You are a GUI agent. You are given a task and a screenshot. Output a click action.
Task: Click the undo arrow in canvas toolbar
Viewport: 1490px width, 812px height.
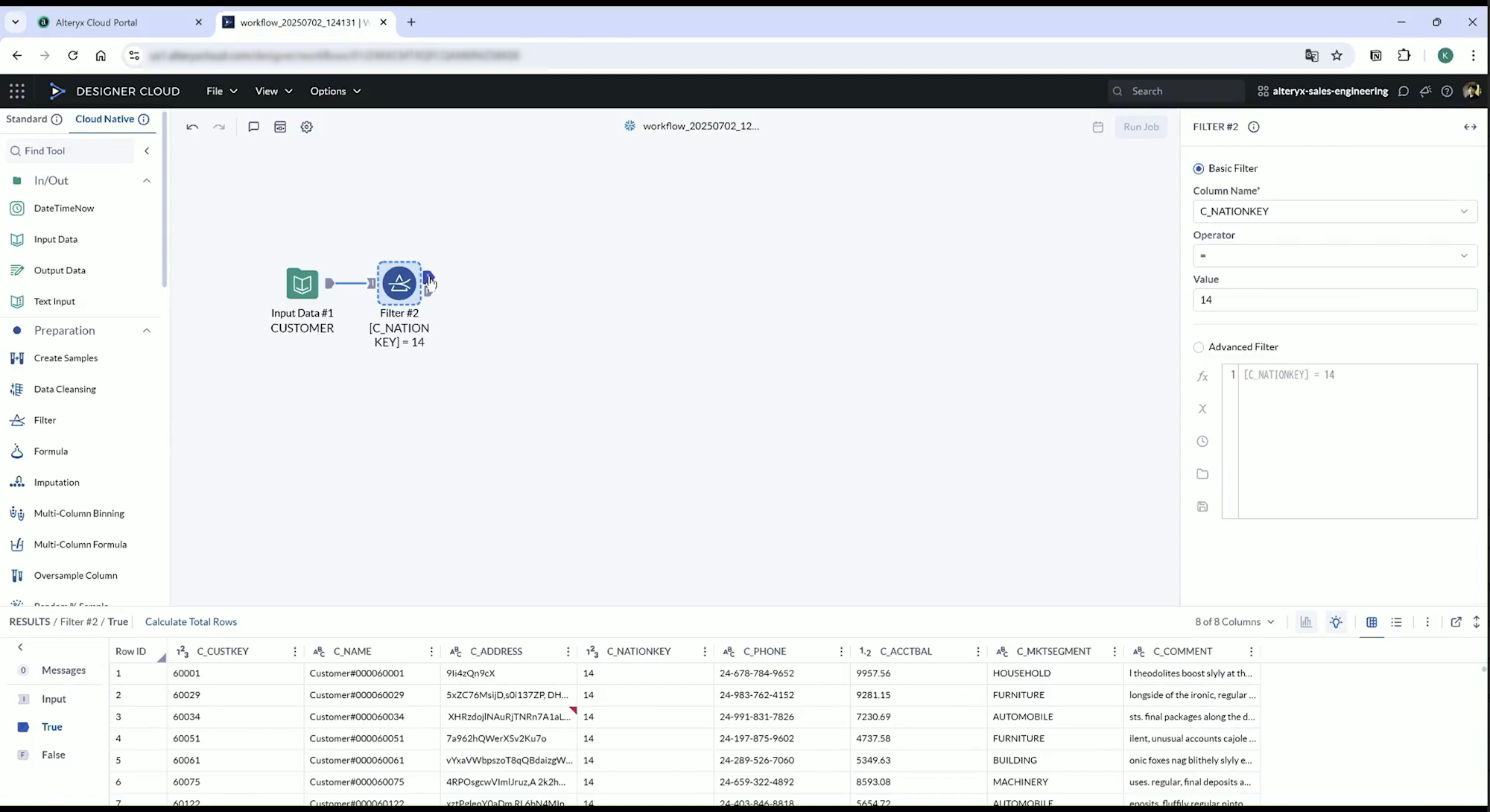(x=192, y=127)
